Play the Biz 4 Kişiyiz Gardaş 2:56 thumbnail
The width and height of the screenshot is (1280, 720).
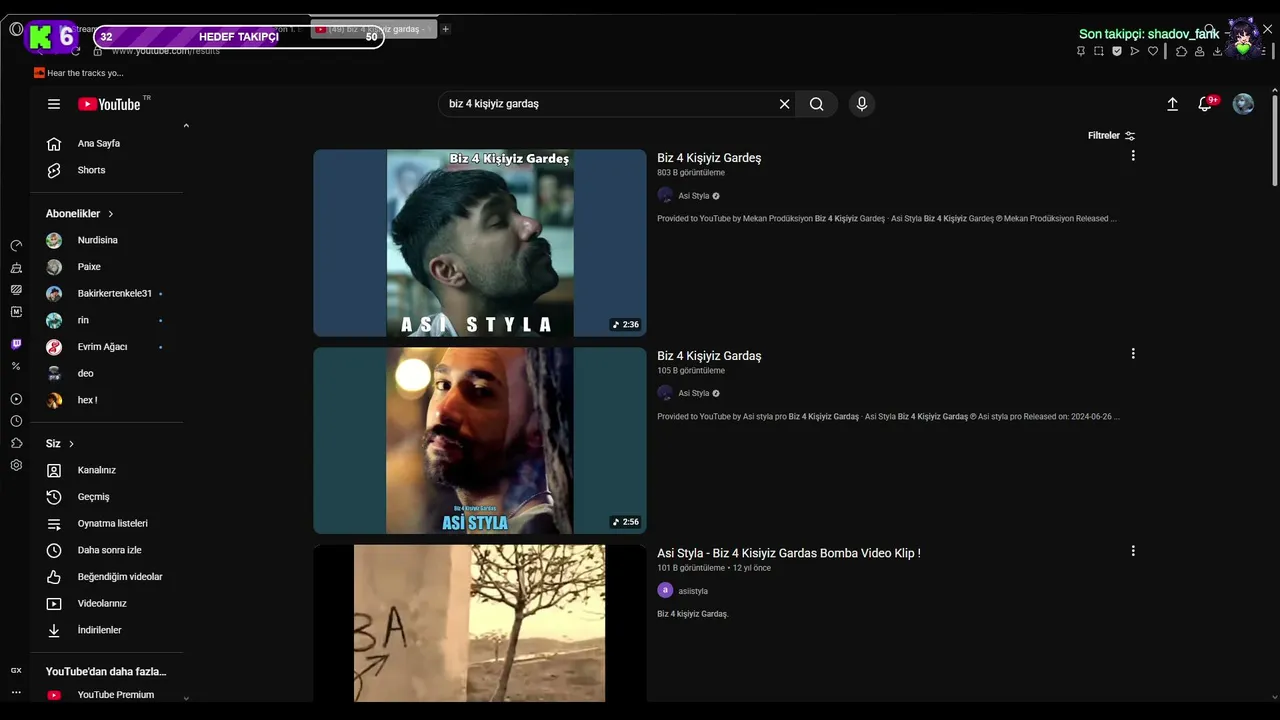pos(480,441)
